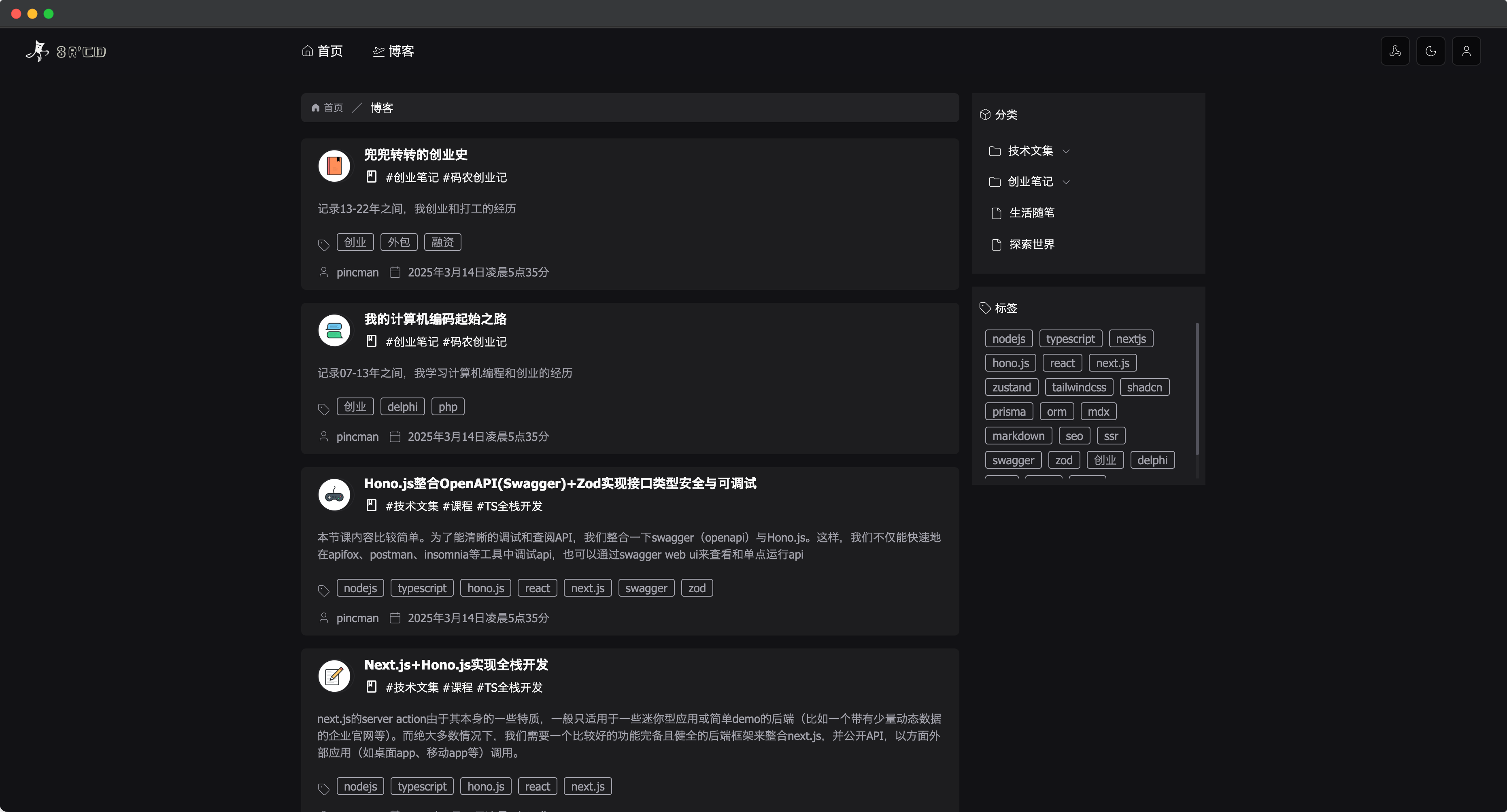This screenshot has height=812, width=1507.
Task: Click the webhook icon button in header
Action: pyautogui.click(x=1395, y=51)
